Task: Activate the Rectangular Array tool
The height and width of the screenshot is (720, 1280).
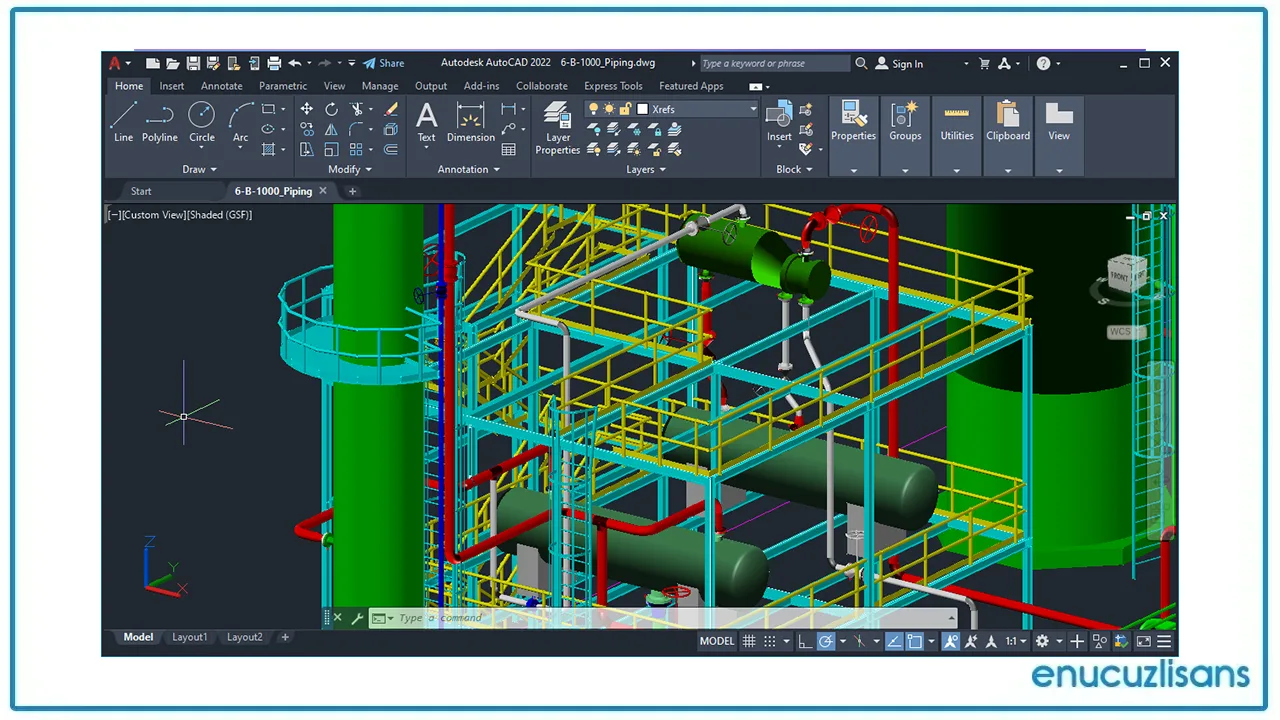Action: (356, 149)
